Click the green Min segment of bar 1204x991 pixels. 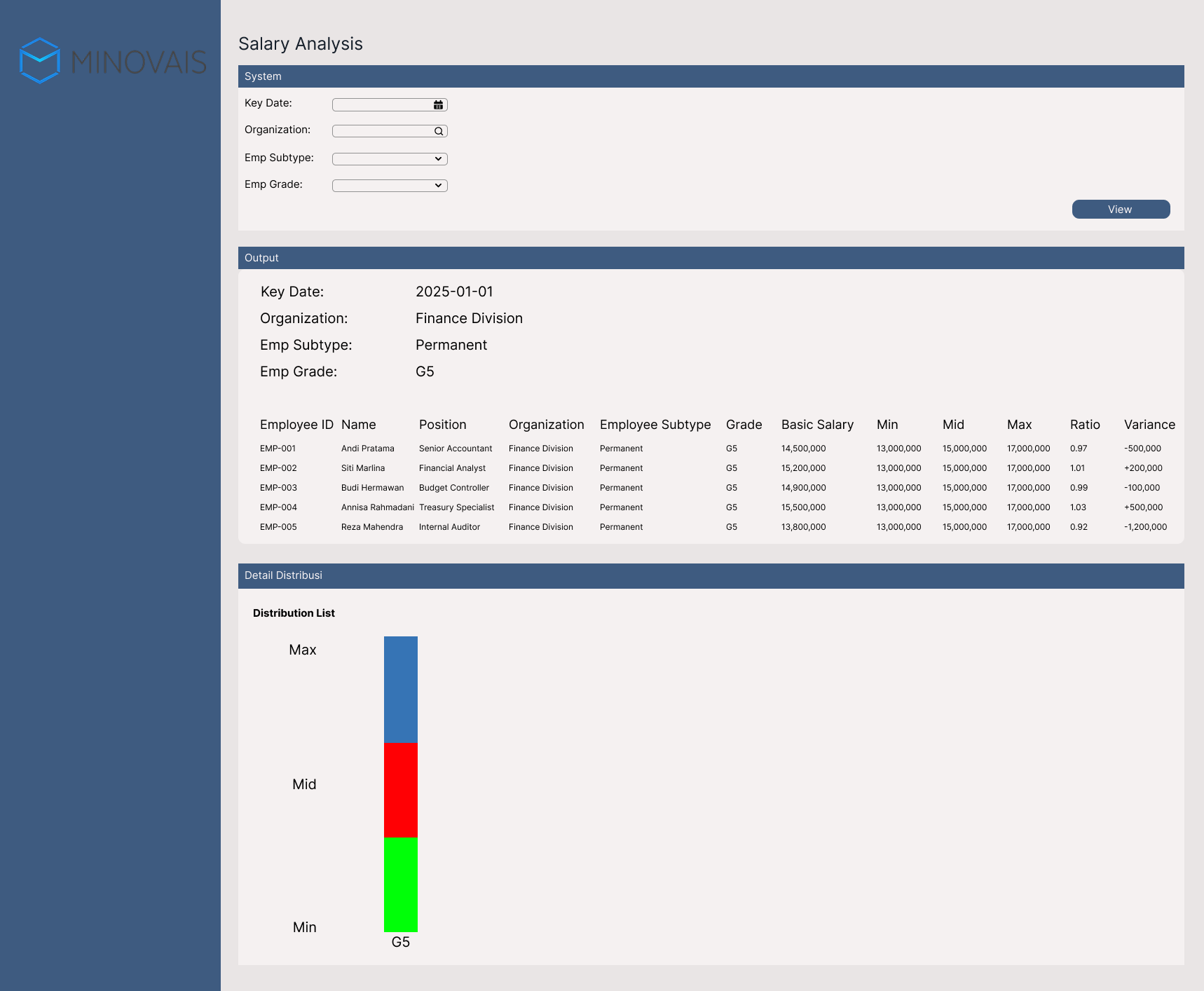click(401, 884)
